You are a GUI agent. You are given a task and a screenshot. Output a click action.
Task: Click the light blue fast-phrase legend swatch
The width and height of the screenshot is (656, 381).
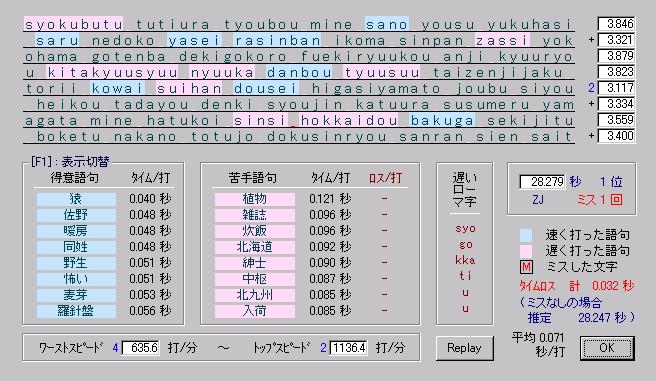click(x=526, y=235)
